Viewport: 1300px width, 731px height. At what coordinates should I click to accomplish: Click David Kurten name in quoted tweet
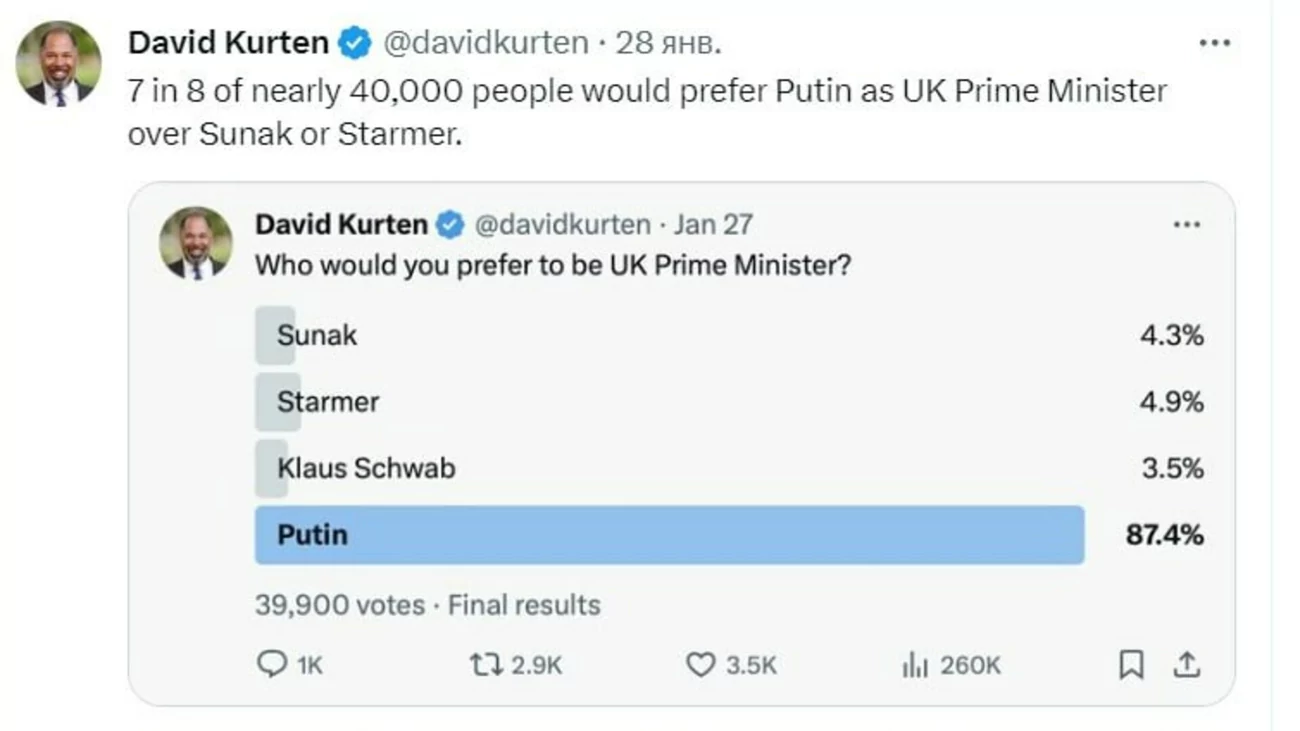click(x=341, y=225)
